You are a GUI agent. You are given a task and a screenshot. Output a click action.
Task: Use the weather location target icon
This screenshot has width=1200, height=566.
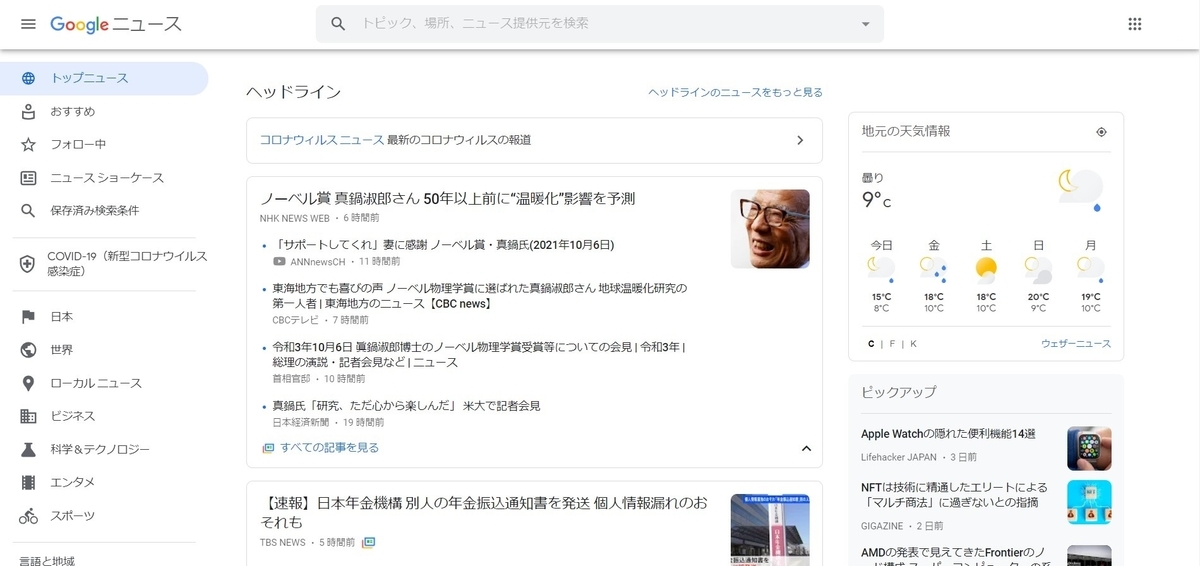[x=1101, y=132]
